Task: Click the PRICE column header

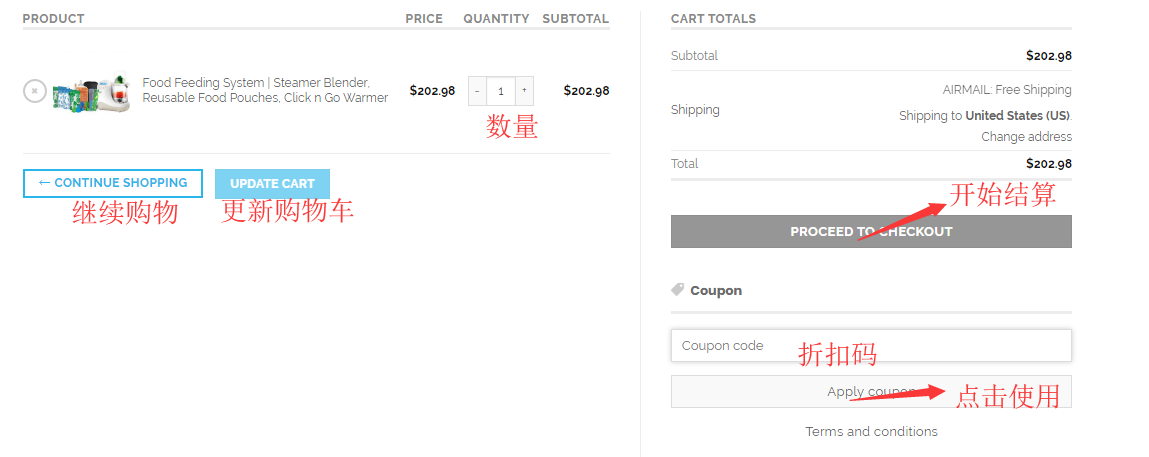Action: [424, 19]
